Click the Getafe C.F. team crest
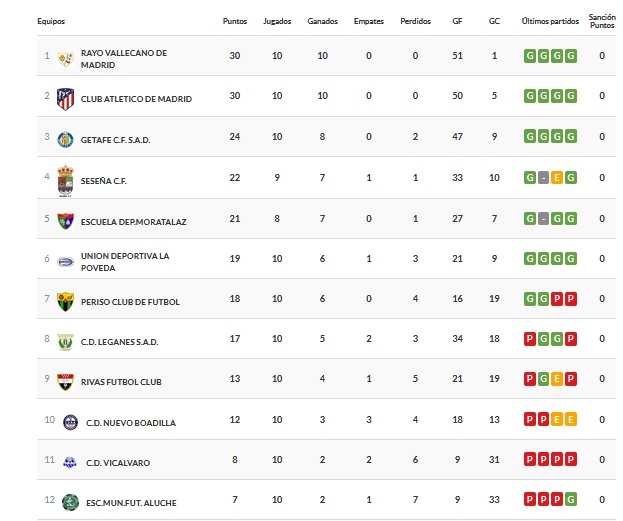The height and width of the screenshot is (521, 623). tap(65, 139)
